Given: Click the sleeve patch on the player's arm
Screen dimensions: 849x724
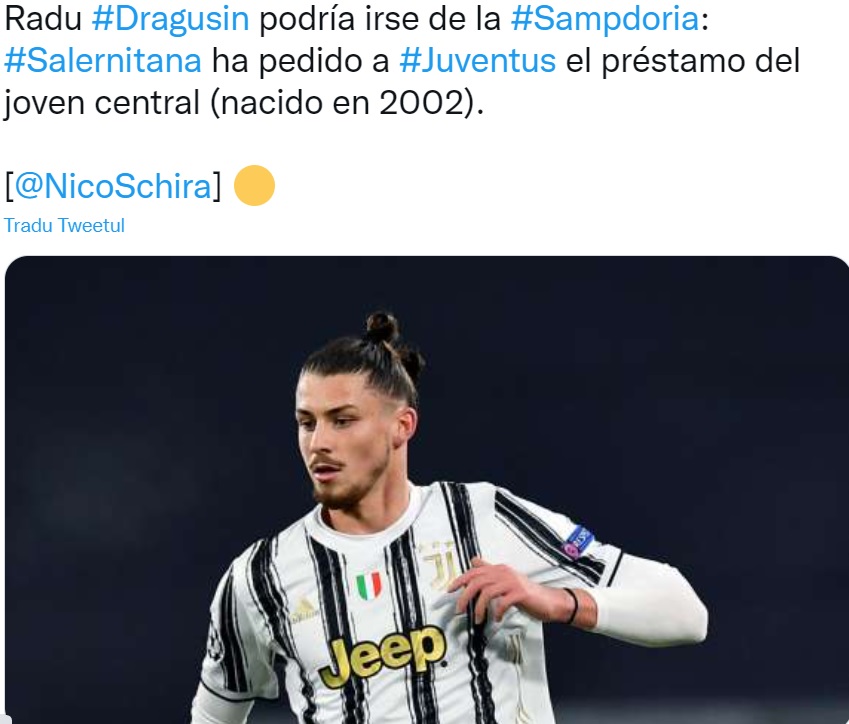Looking at the screenshot, I should click(578, 543).
